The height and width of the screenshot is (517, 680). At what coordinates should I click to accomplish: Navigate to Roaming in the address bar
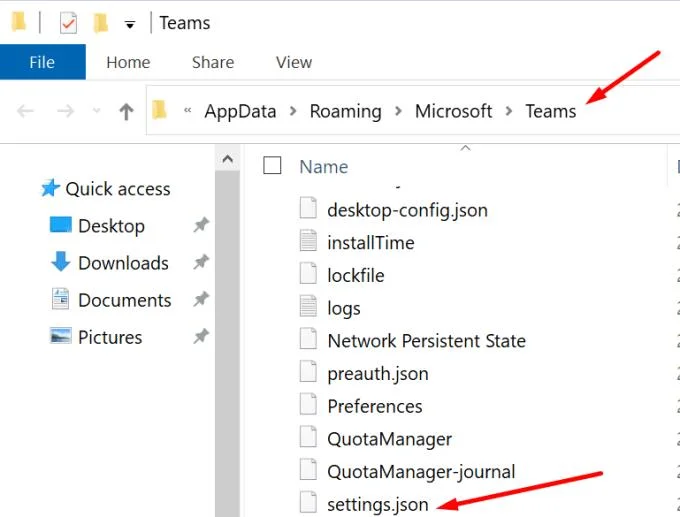point(346,111)
